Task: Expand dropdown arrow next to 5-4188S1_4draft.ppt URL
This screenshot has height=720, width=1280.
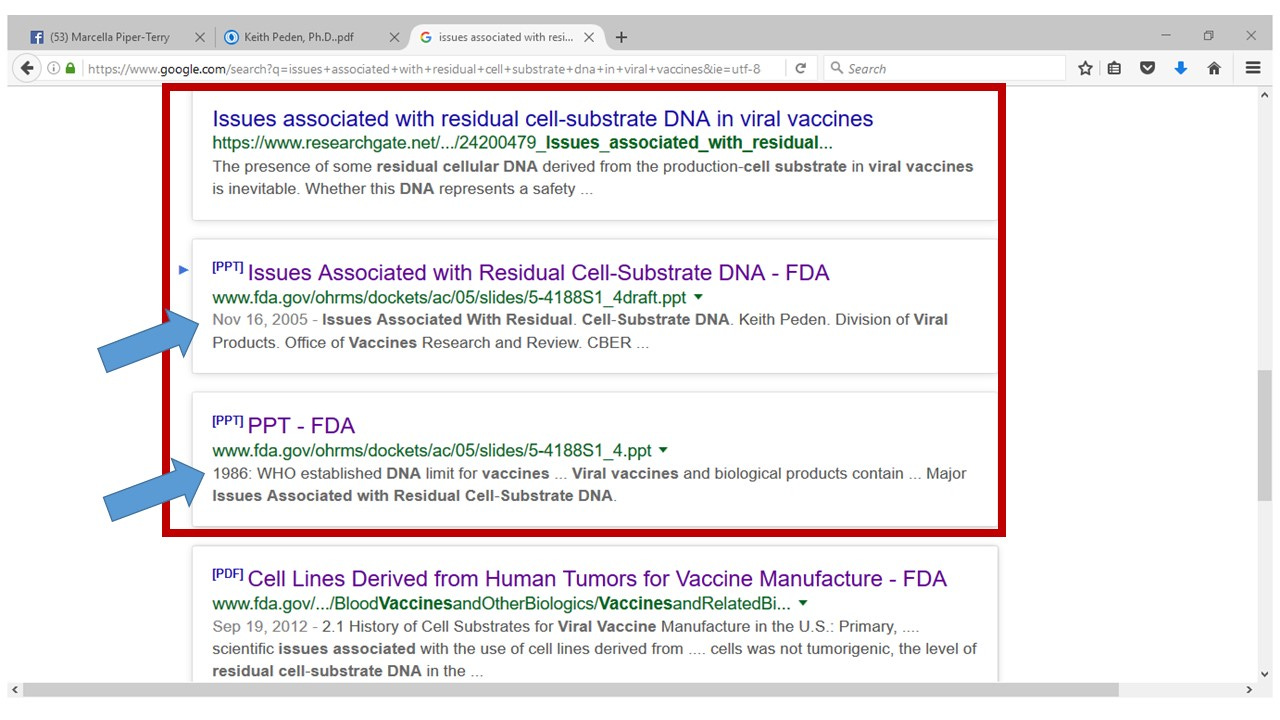Action: (x=698, y=298)
